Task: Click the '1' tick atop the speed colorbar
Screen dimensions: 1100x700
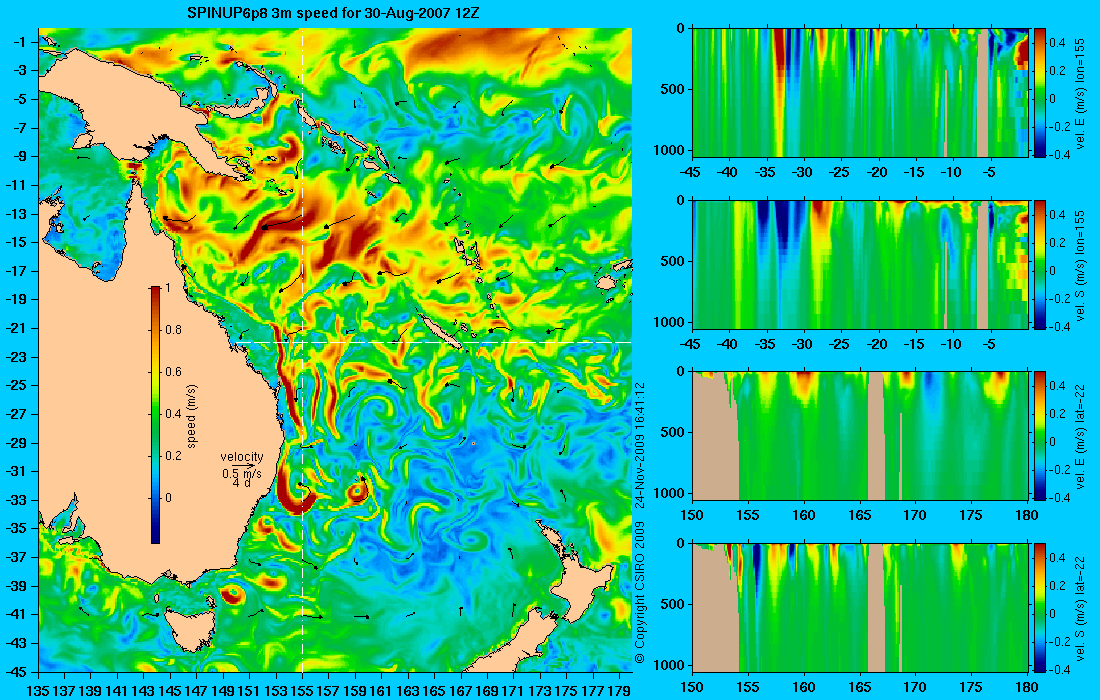Action: (167, 288)
